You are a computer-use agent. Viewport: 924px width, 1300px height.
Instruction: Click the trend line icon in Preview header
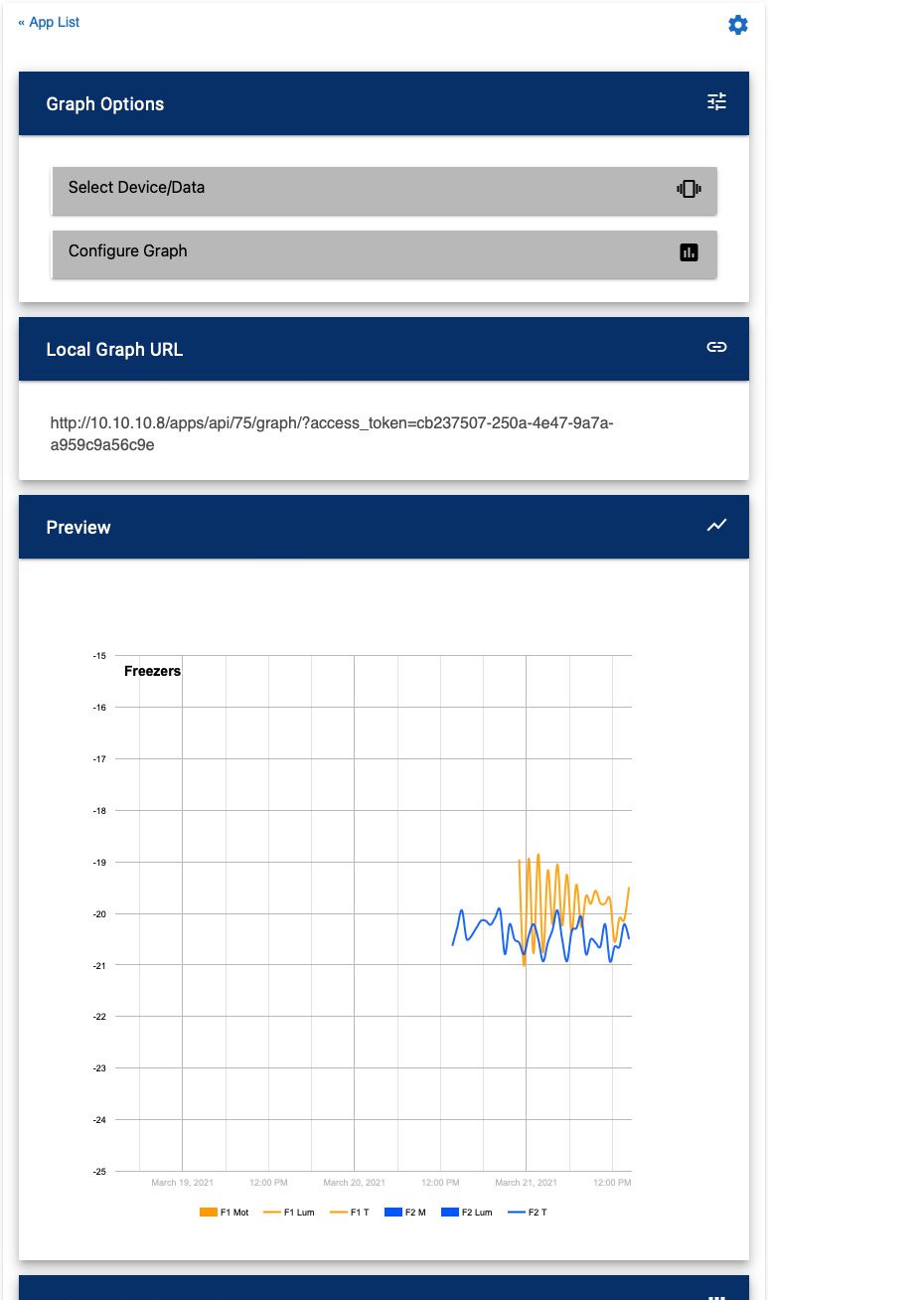coord(716,525)
